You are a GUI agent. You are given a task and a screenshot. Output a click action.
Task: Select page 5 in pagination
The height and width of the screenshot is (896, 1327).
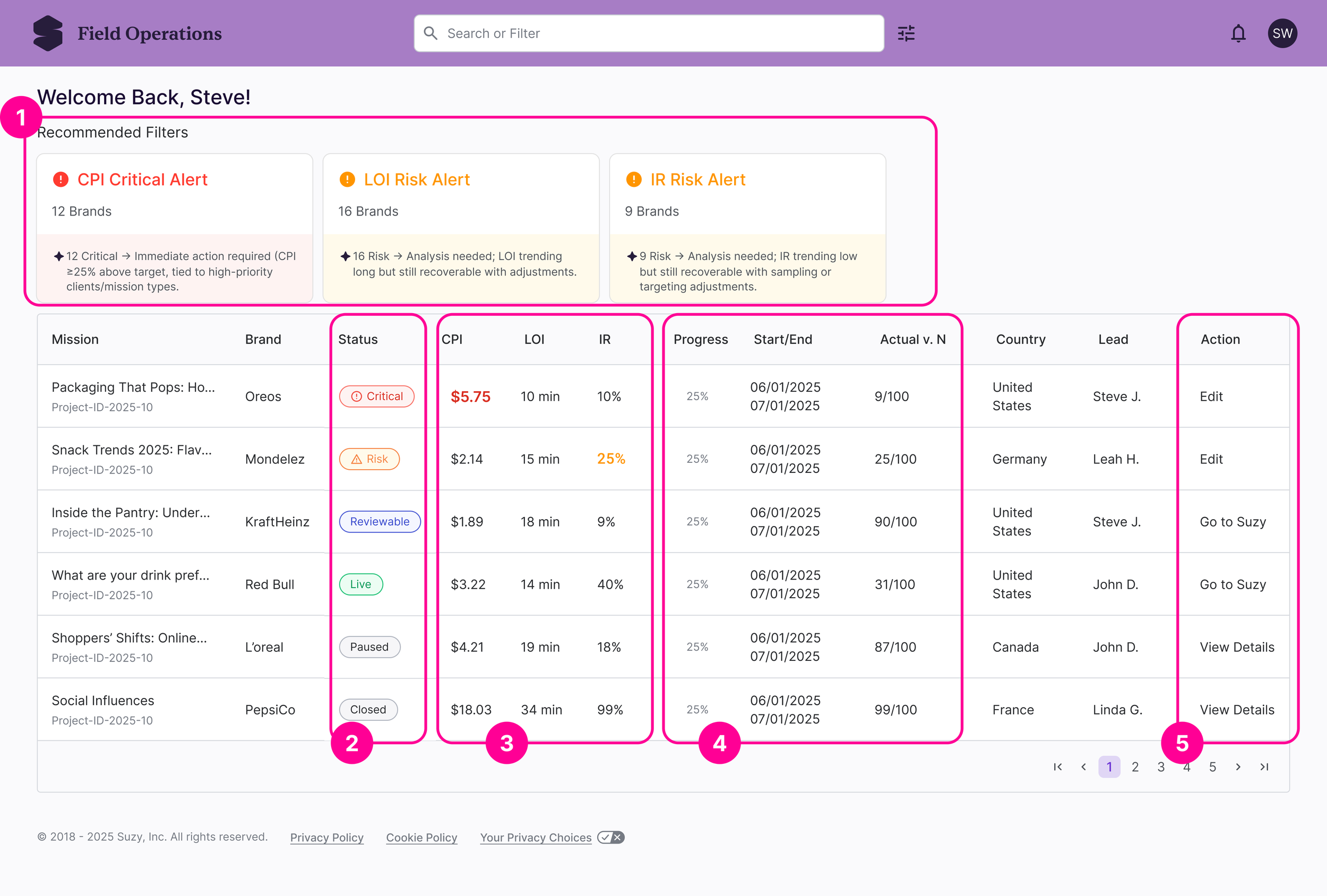coord(1212,767)
